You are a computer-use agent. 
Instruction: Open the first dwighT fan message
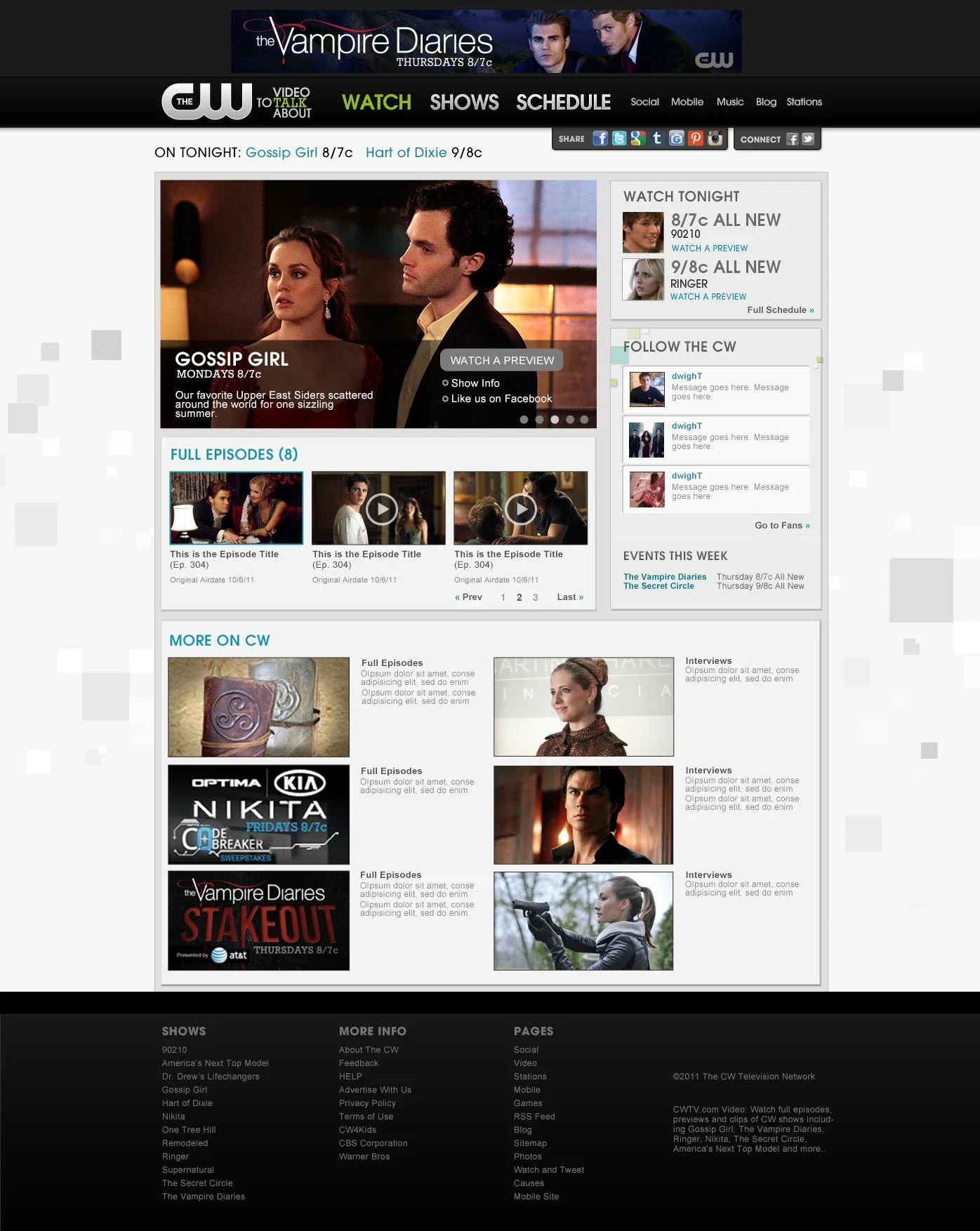click(716, 390)
